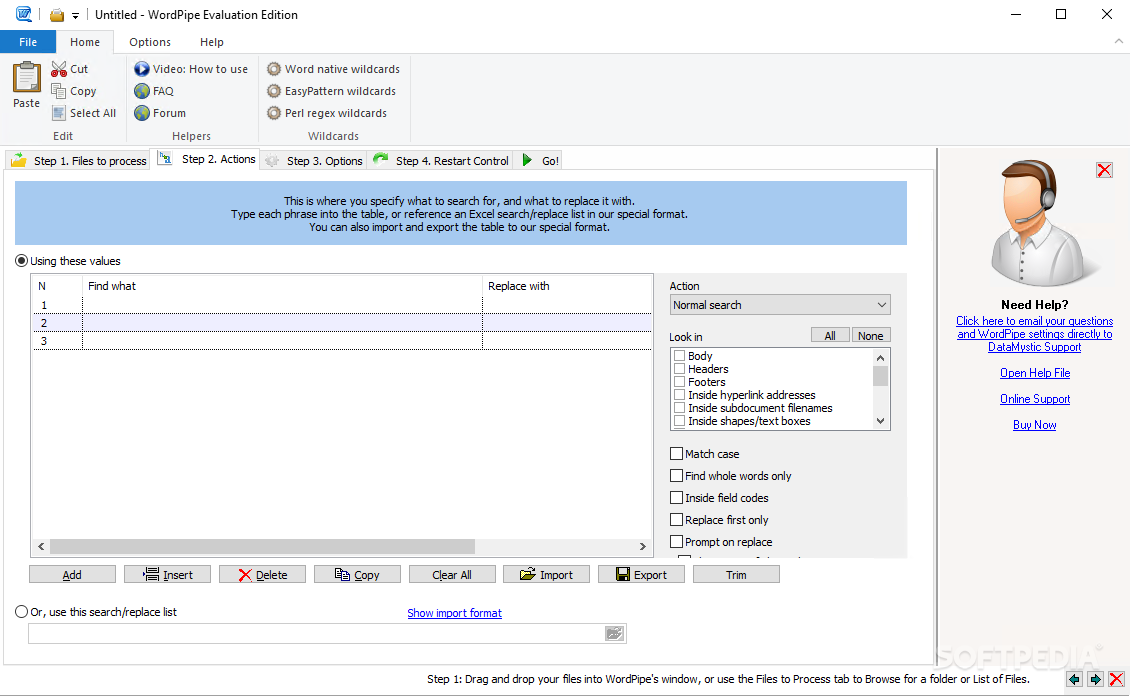Check the Headers checkbox
1130x696 pixels.
(x=679, y=369)
